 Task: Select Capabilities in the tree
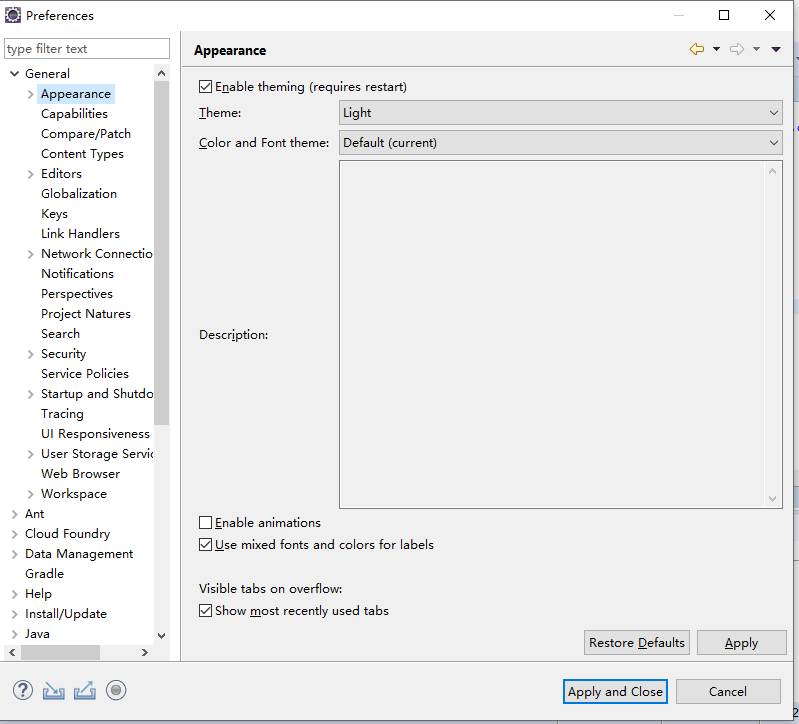(74, 114)
